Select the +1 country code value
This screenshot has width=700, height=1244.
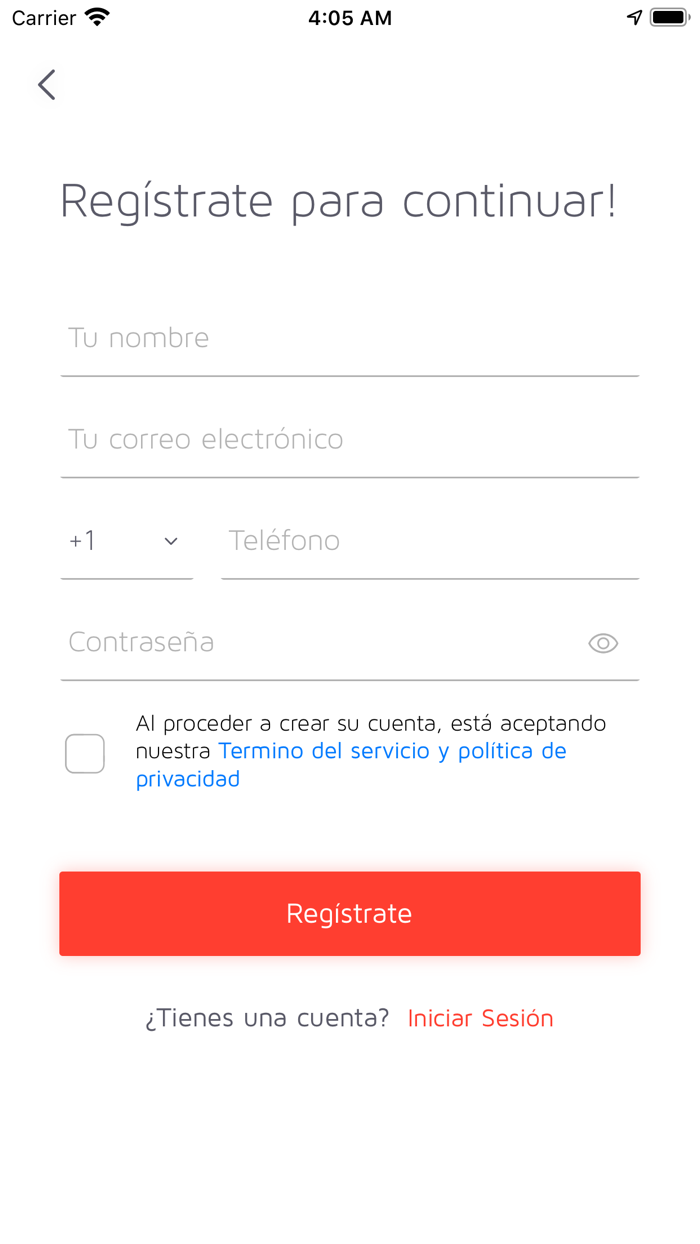coord(83,541)
